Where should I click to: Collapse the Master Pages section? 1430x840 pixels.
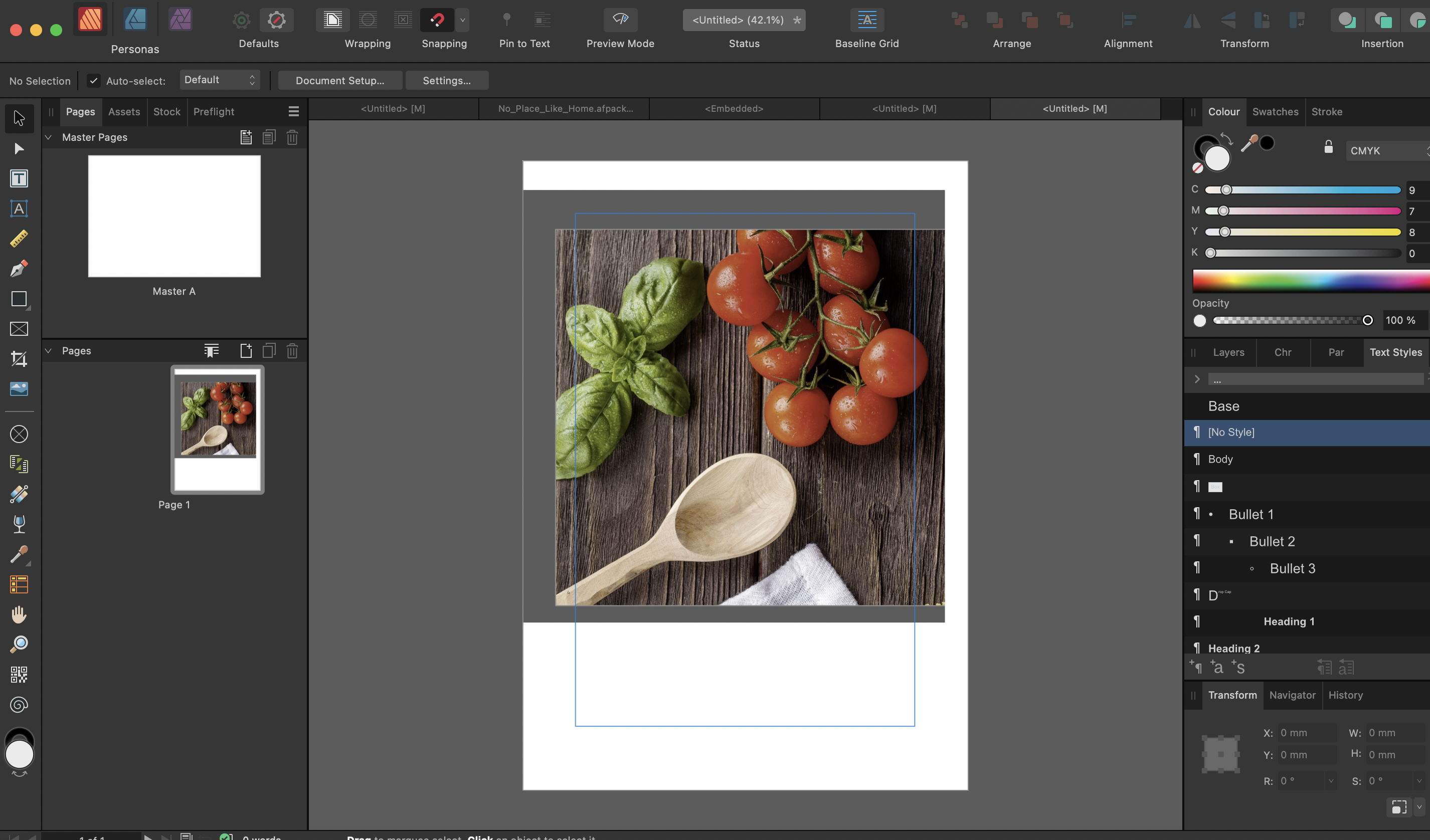(49, 137)
